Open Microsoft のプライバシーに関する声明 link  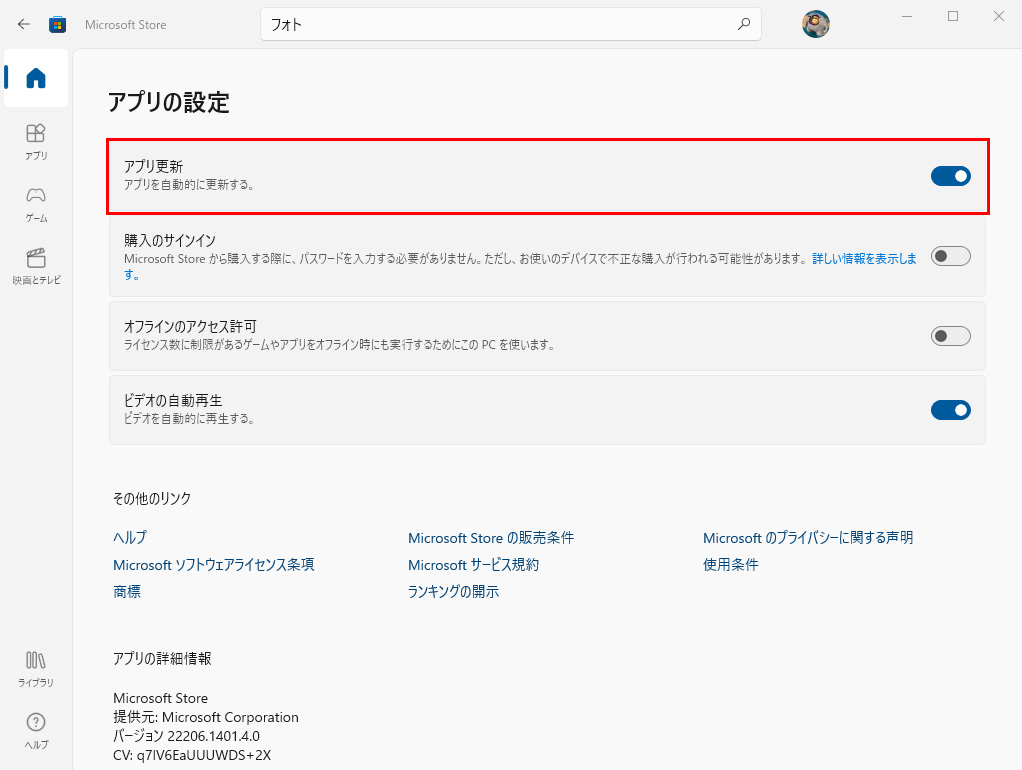coord(808,538)
